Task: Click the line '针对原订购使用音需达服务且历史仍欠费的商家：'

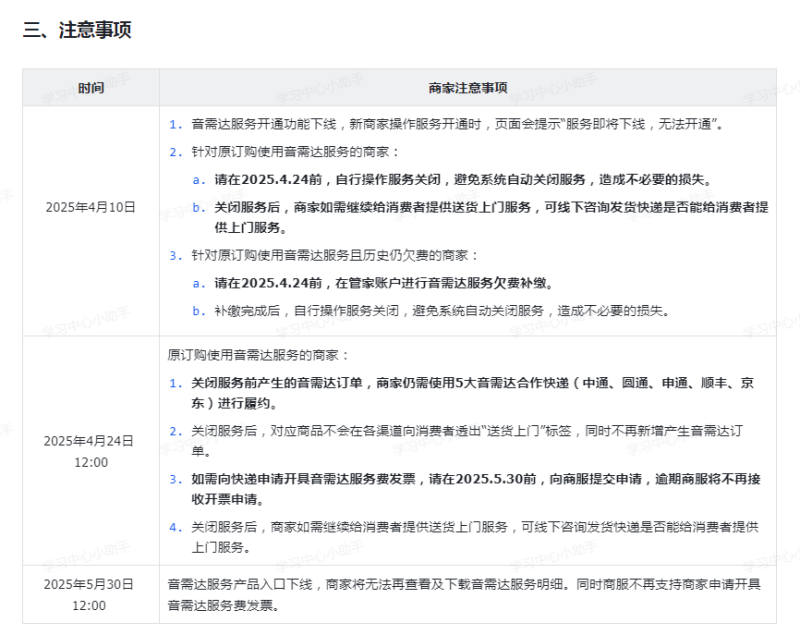Action: click(x=335, y=256)
